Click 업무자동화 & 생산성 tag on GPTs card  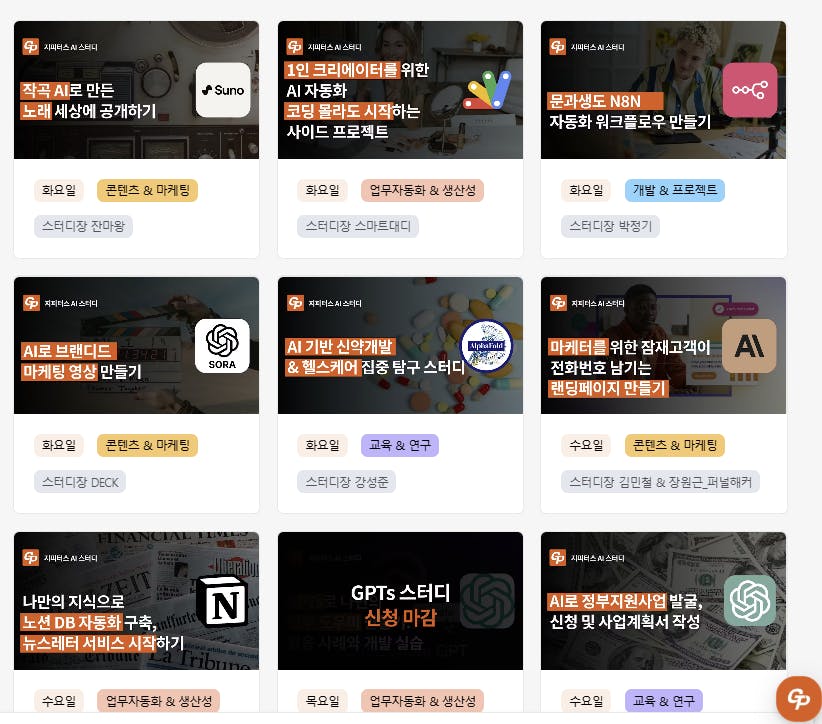(x=423, y=701)
